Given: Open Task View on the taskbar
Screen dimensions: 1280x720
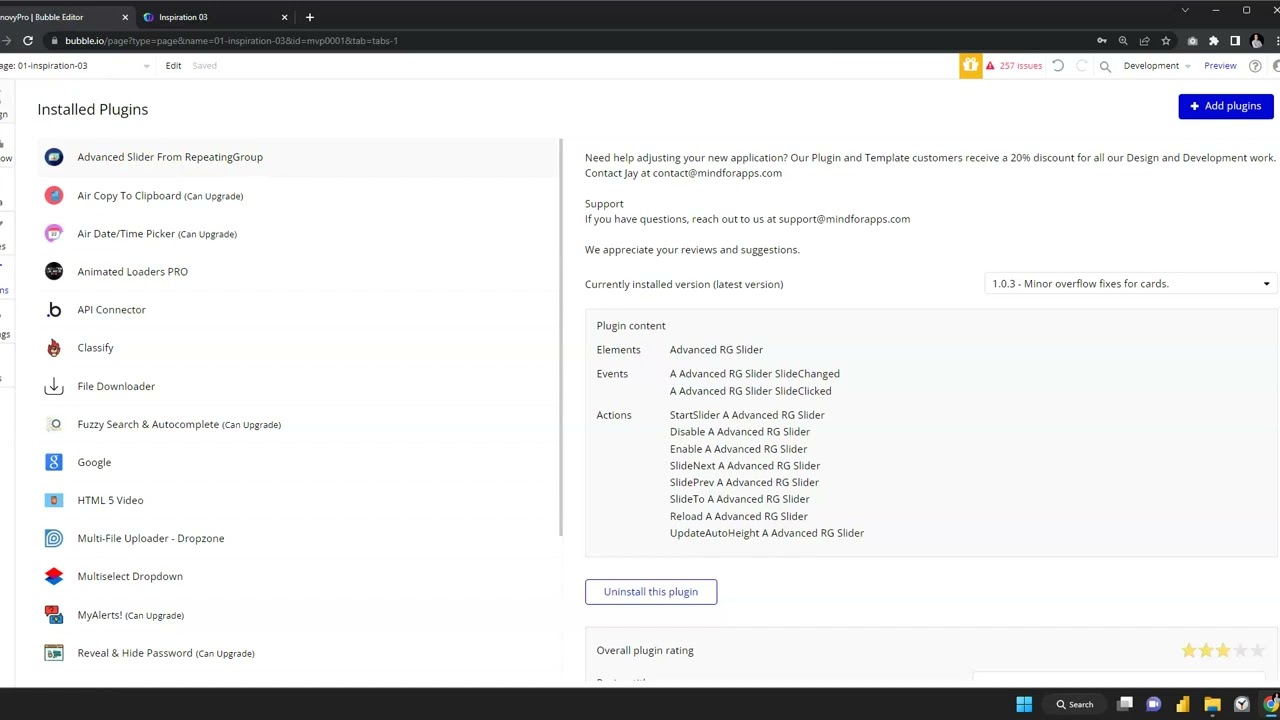Looking at the screenshot, I should pyautogui.click(x=1125, y=704).
